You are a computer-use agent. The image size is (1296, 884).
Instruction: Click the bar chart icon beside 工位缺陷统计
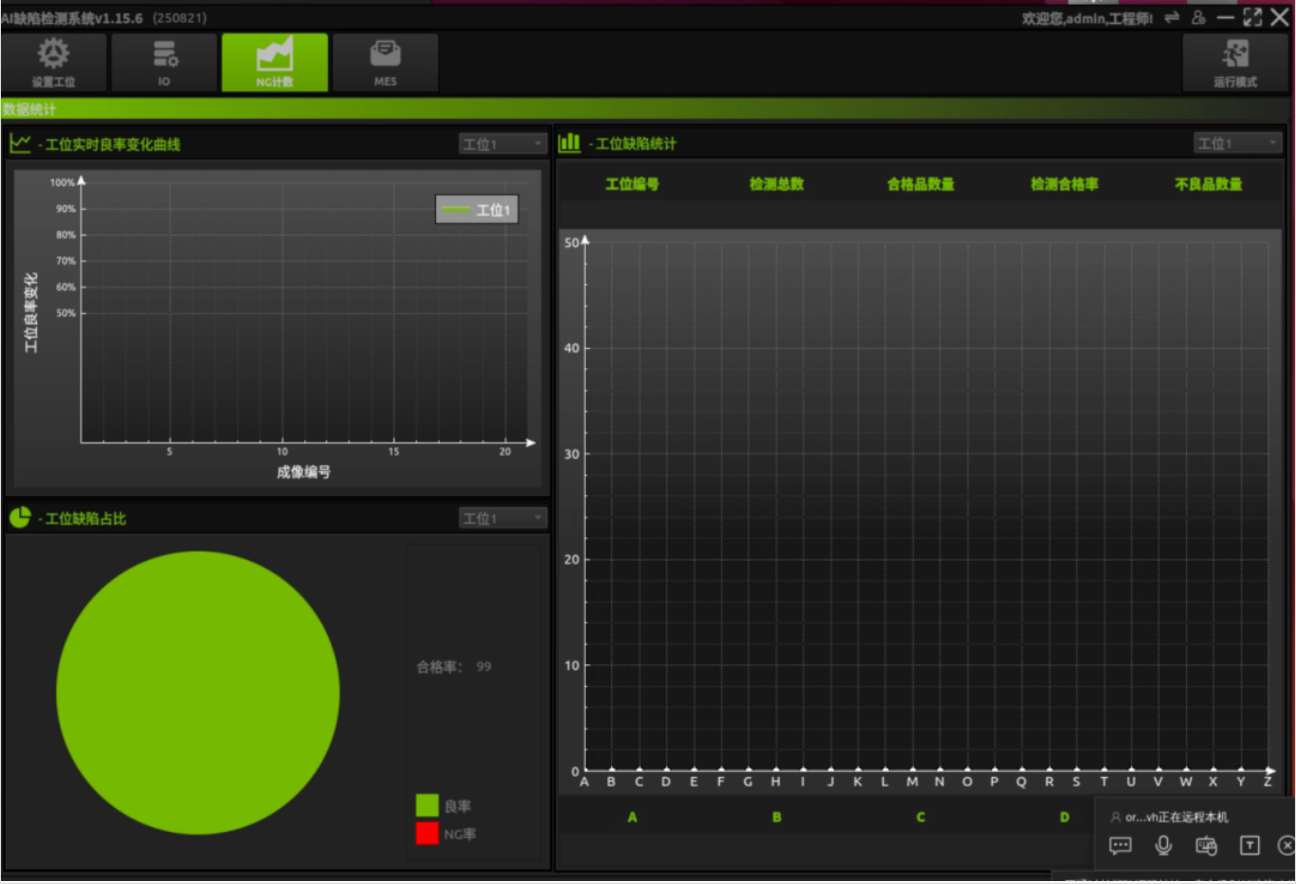coord(569,142)
